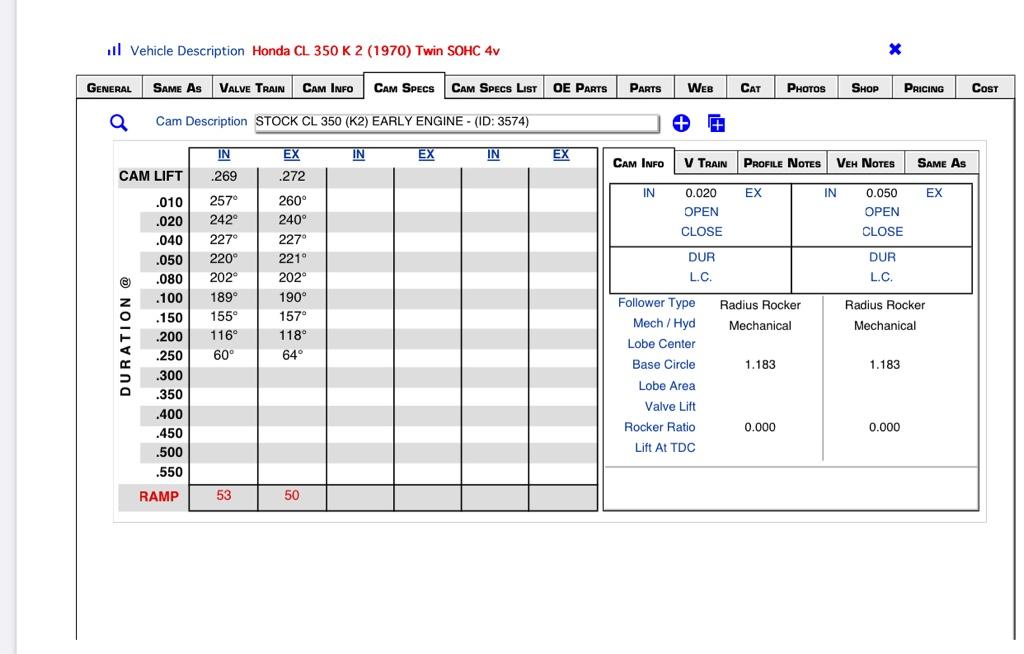Click the first IN column header link

[x=224, y=154]
